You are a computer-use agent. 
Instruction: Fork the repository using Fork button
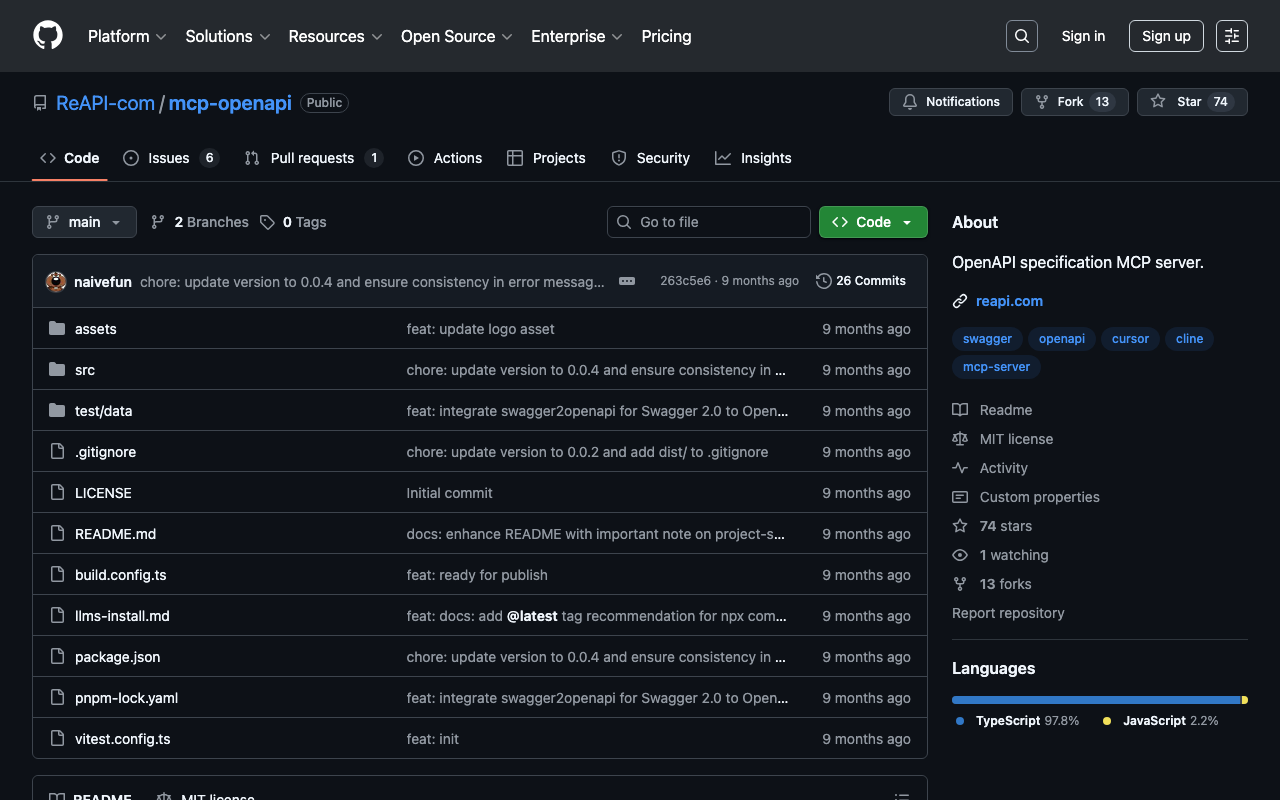[x=1074, y=102]
